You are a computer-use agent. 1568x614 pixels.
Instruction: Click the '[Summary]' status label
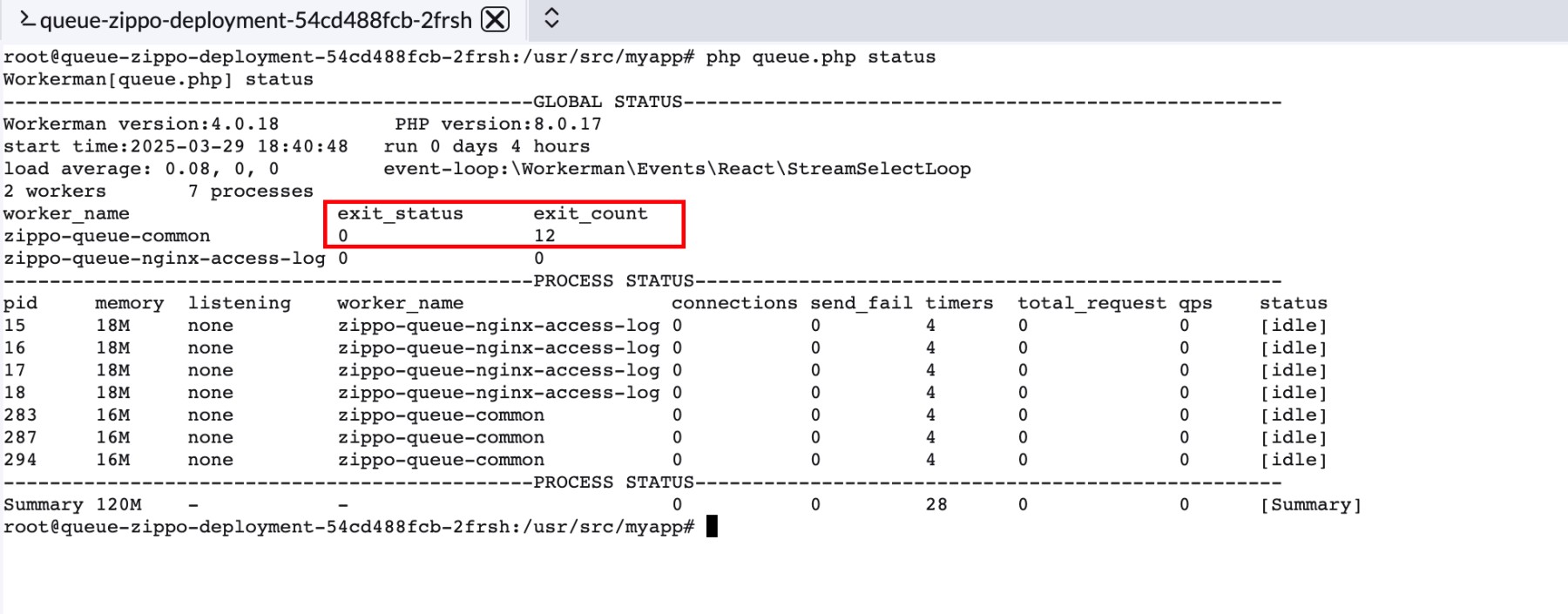pyautogui.click(x=1310, y=504)
